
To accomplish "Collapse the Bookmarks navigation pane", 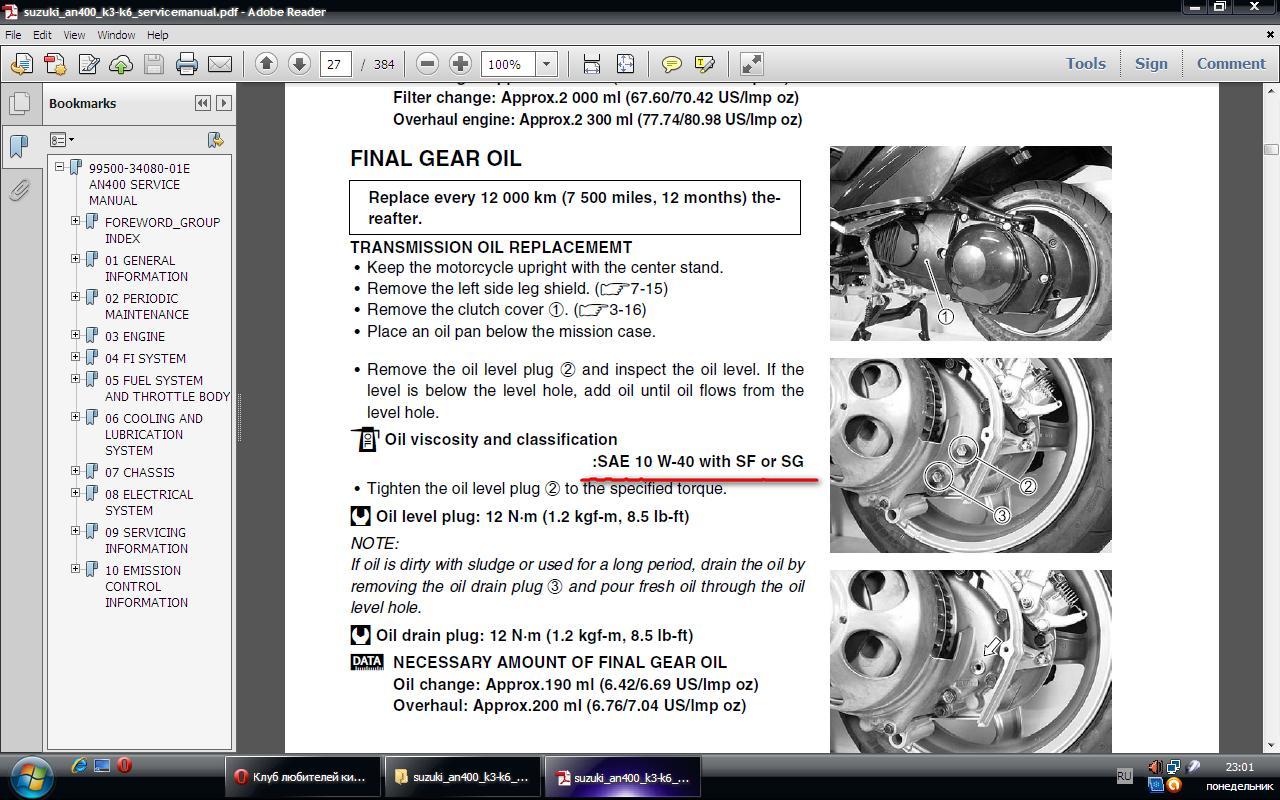I will (203, 103).
